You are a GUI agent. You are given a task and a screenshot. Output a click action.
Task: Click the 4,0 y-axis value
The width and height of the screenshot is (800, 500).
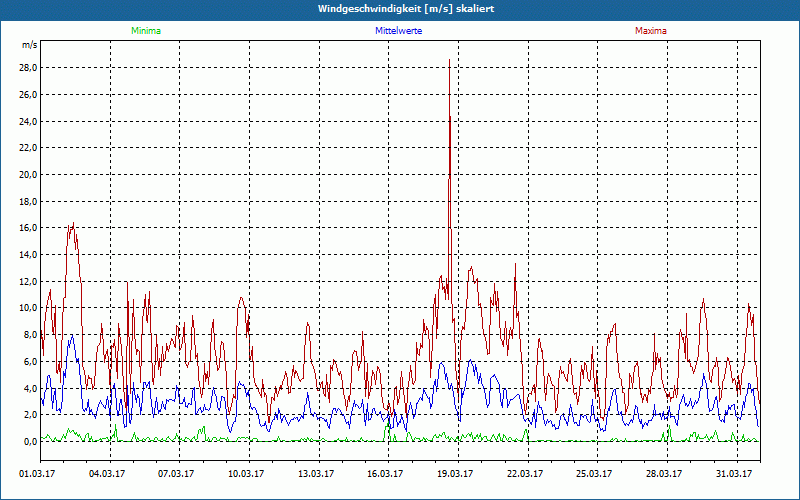30,388
